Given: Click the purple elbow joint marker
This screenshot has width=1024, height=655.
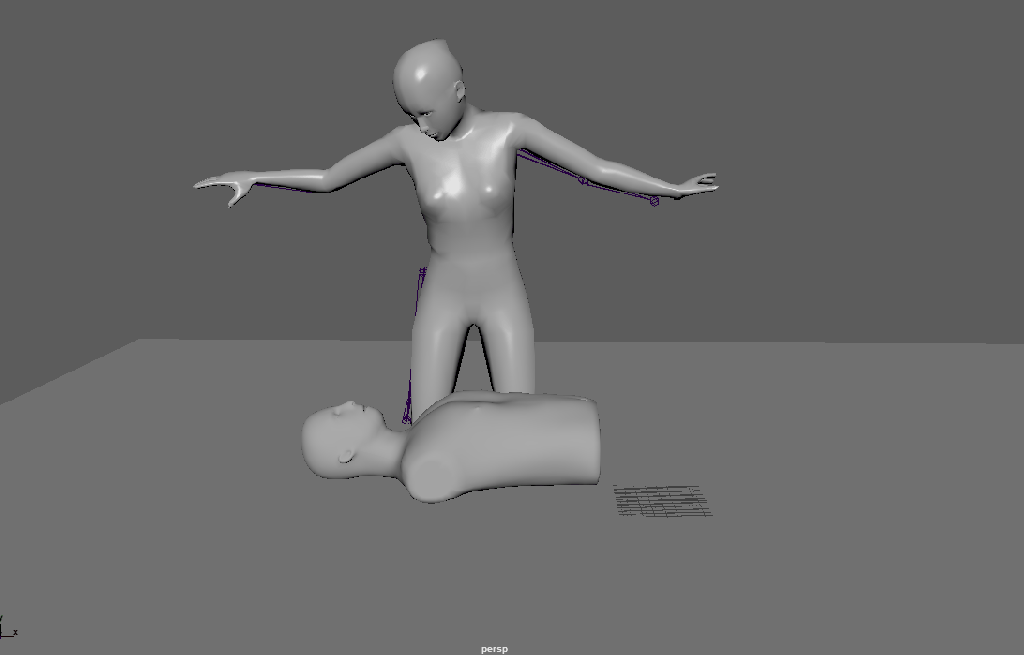Looking at the screenshot, I should [x=583, y=181].
